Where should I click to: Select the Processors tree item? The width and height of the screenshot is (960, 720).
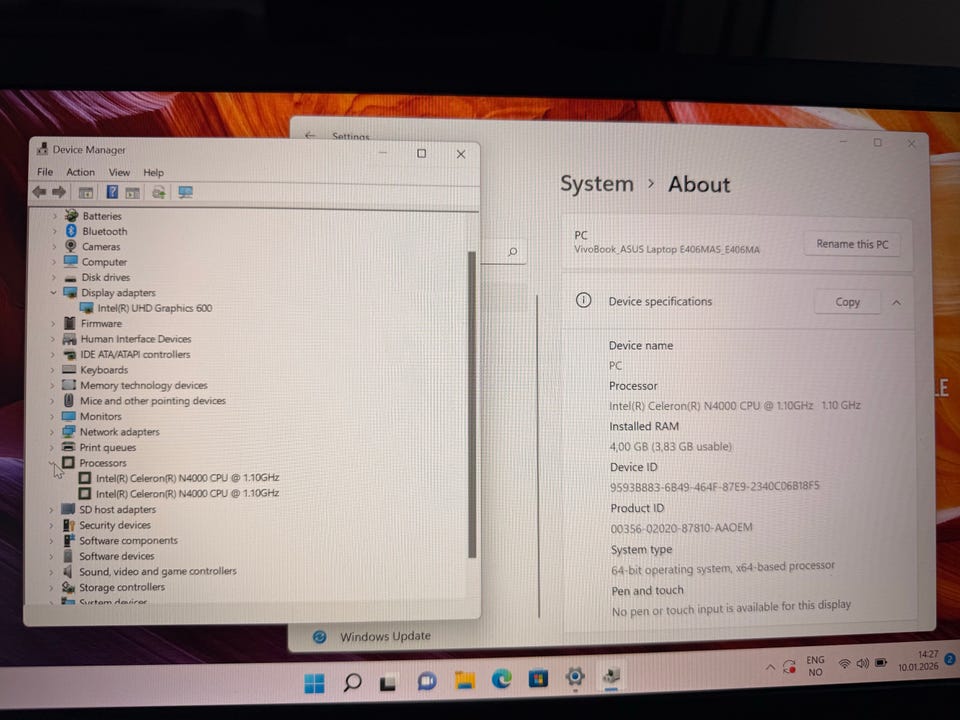(x=103, y=463)
